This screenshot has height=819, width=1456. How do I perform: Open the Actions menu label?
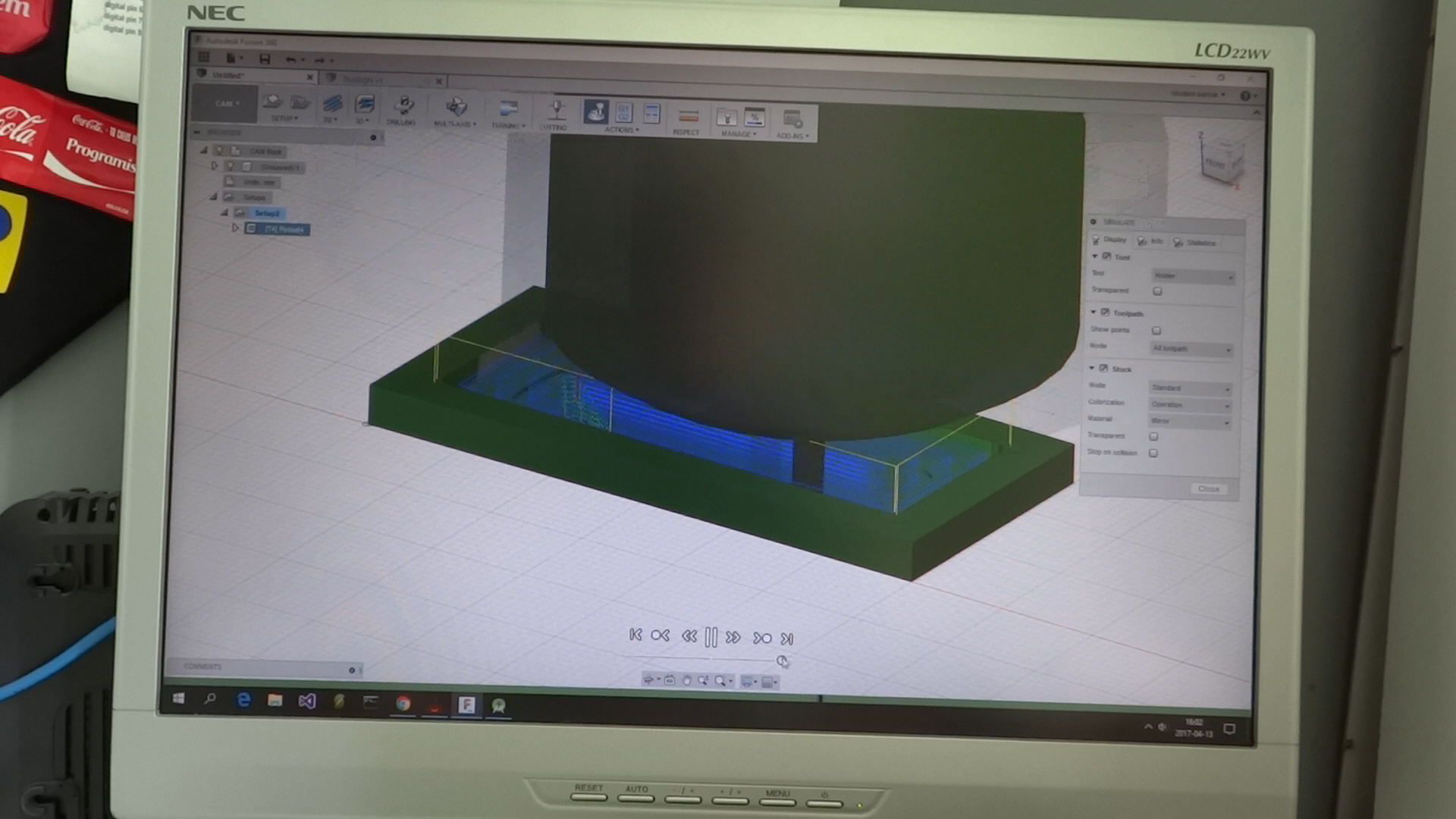coord(622,130)
